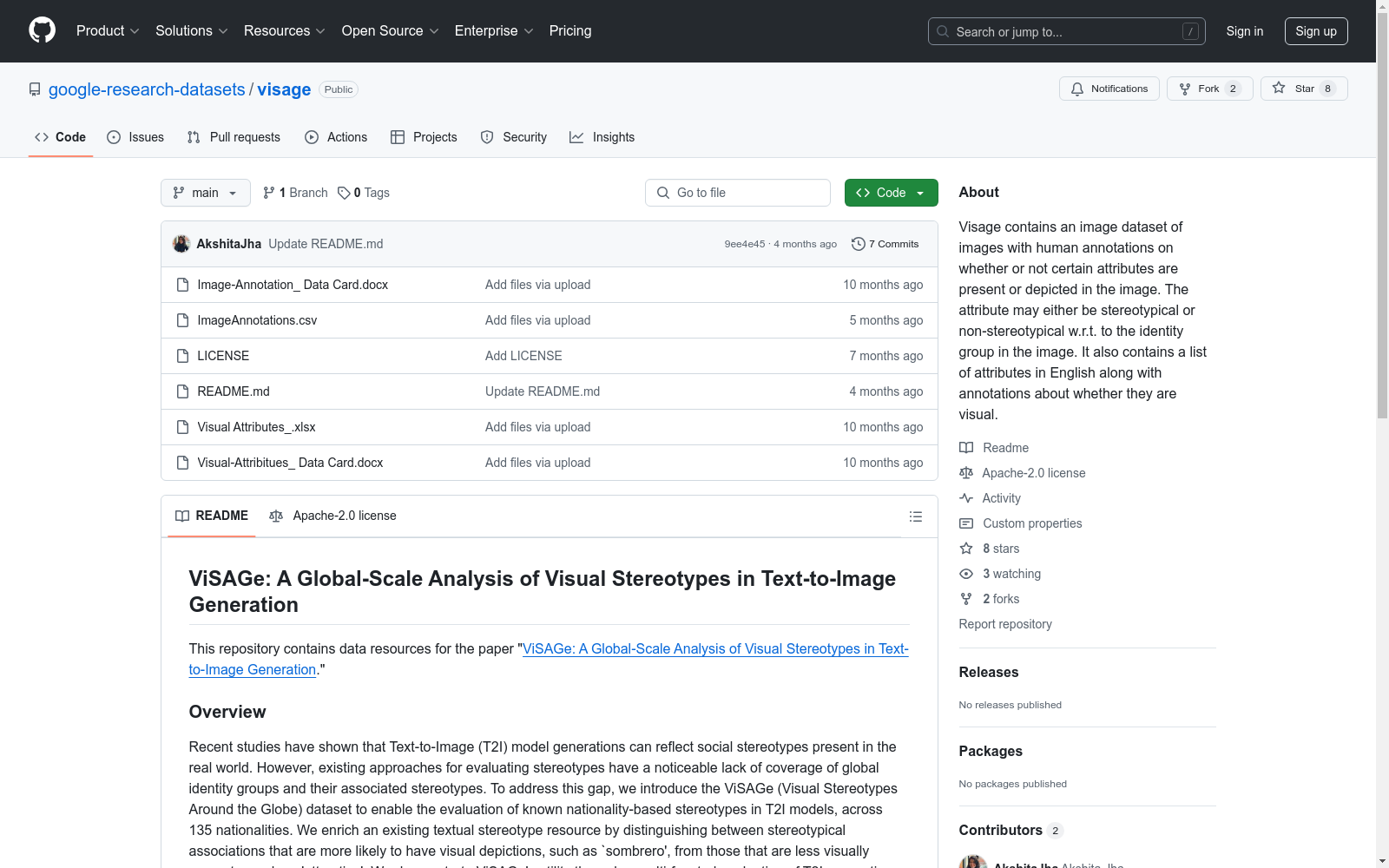Expand the Open Source menu
The height and width of the screenshot is (868, 1389).
(390, 30)
